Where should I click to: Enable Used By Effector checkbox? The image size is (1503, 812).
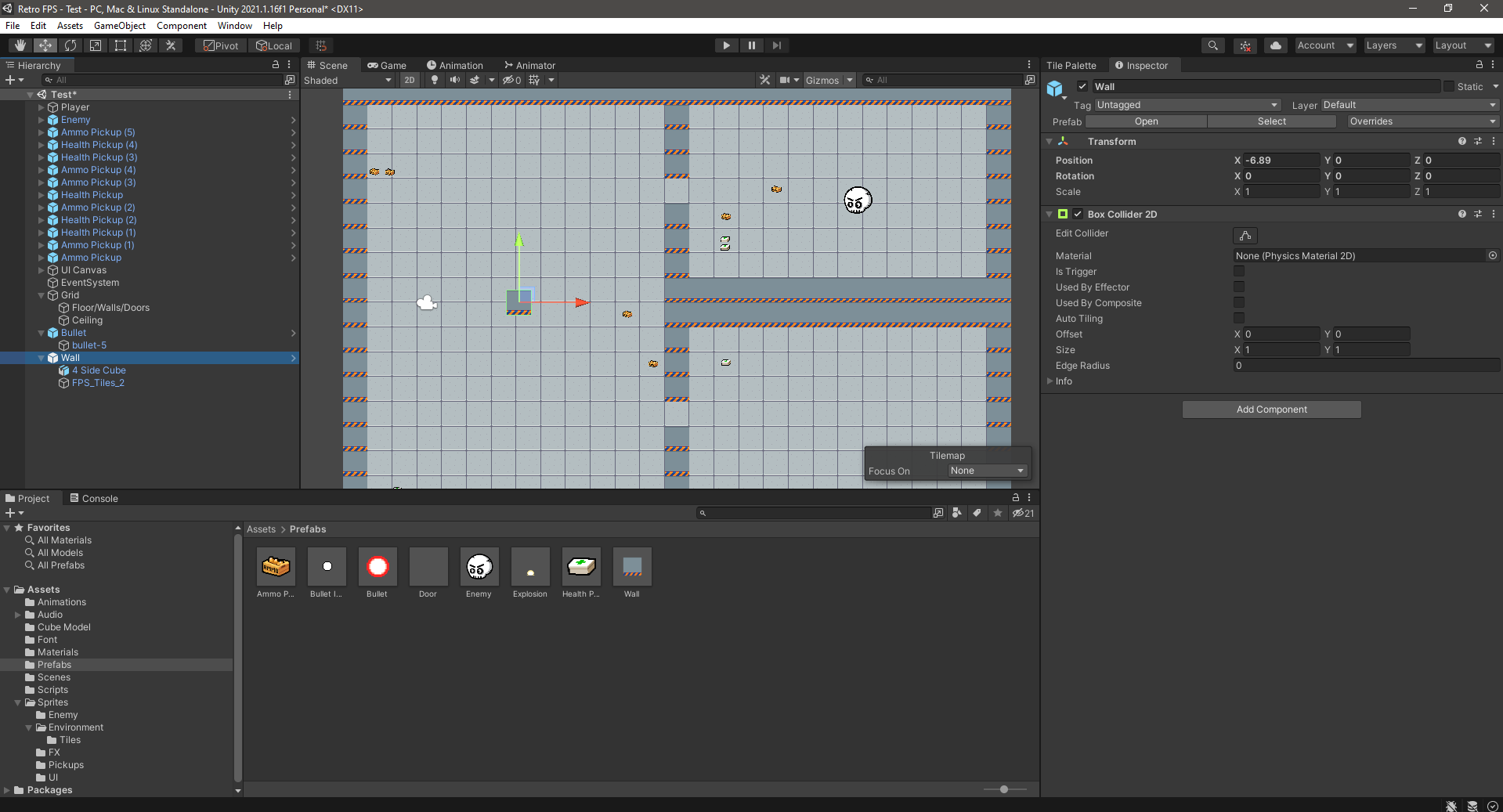pos(1239,287)
